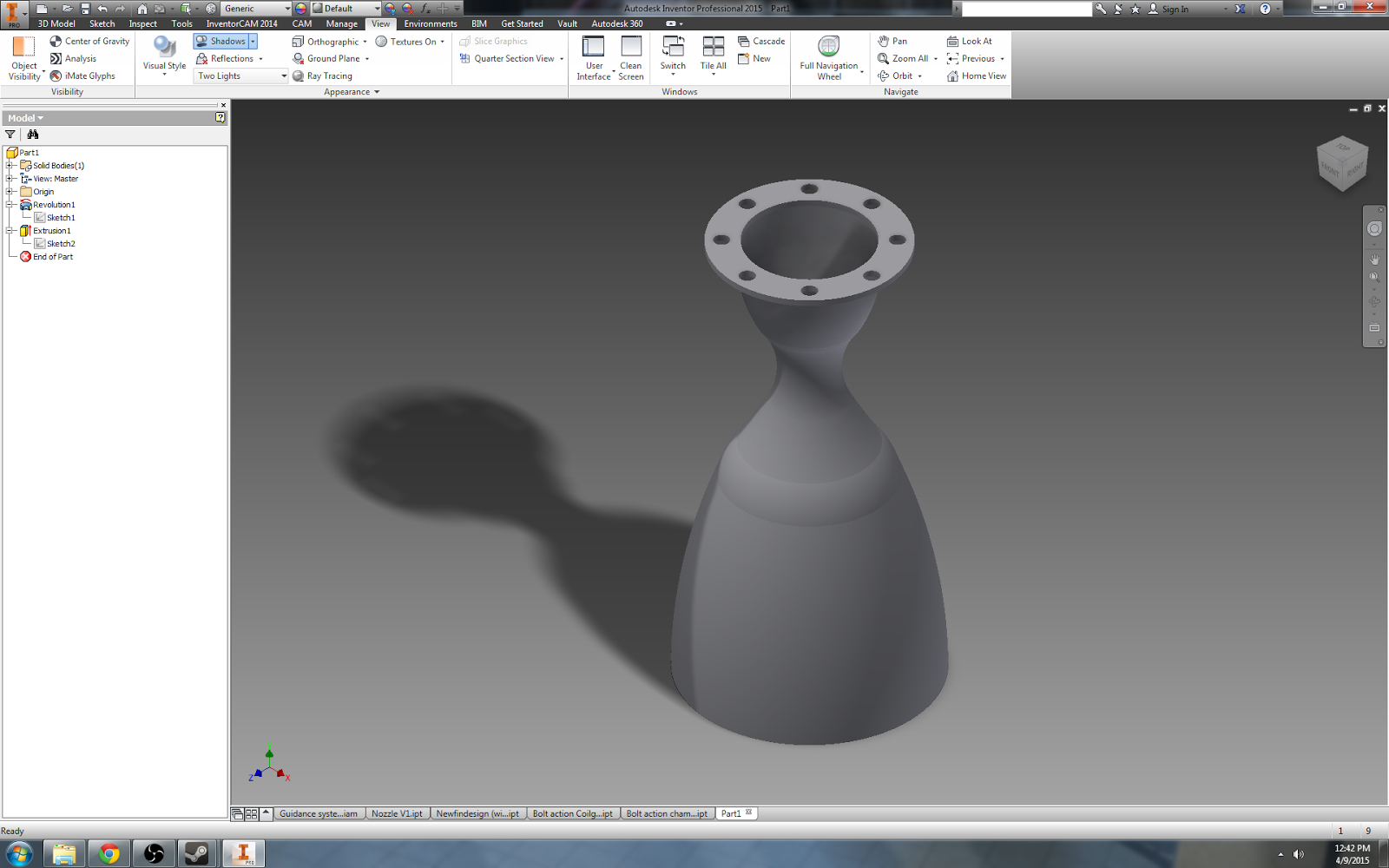
Task: Open the Analysis visibility tool
Action: click(x=73, y=58)
